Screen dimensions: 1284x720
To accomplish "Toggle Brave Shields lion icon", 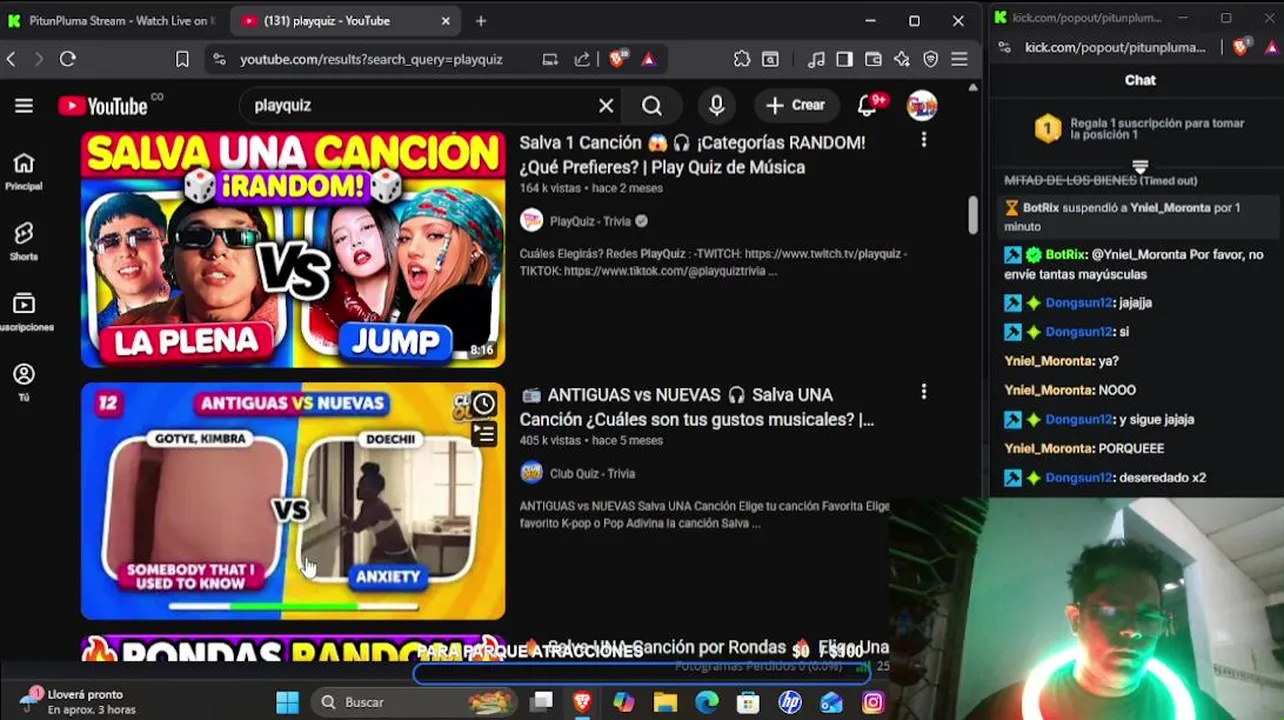I will pos(617,59).
